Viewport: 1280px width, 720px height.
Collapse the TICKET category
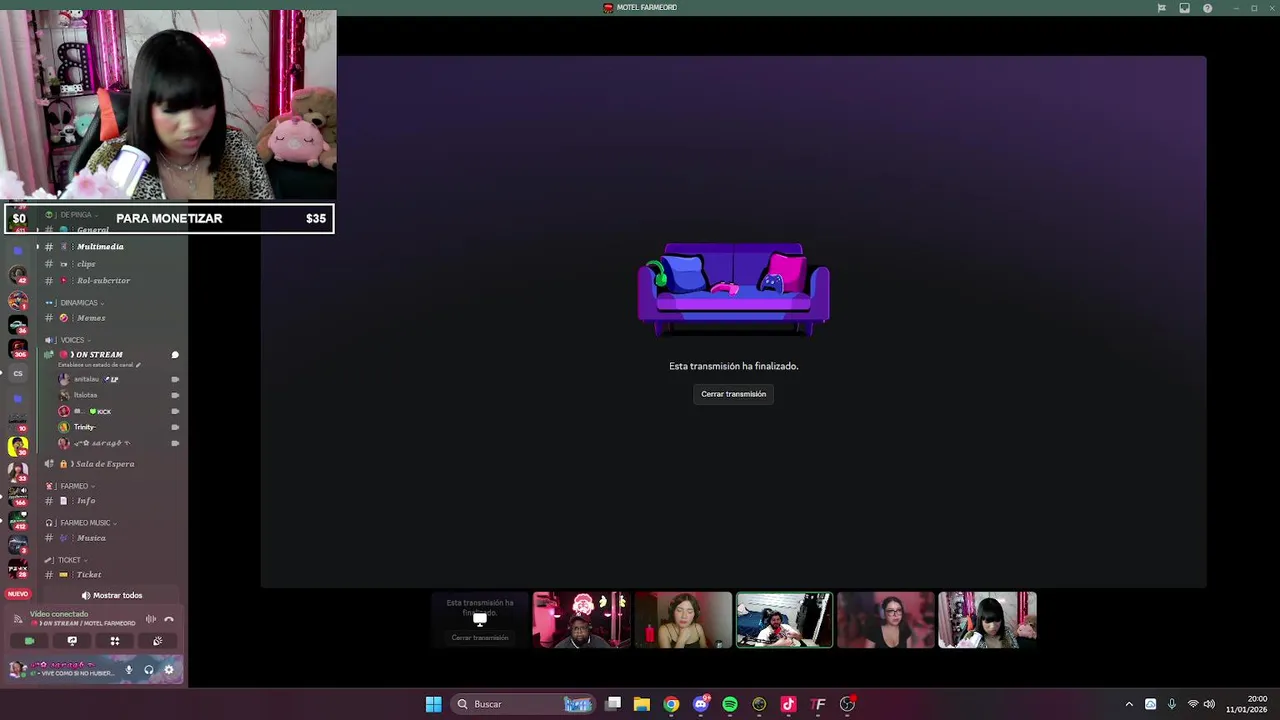point(69,560)
